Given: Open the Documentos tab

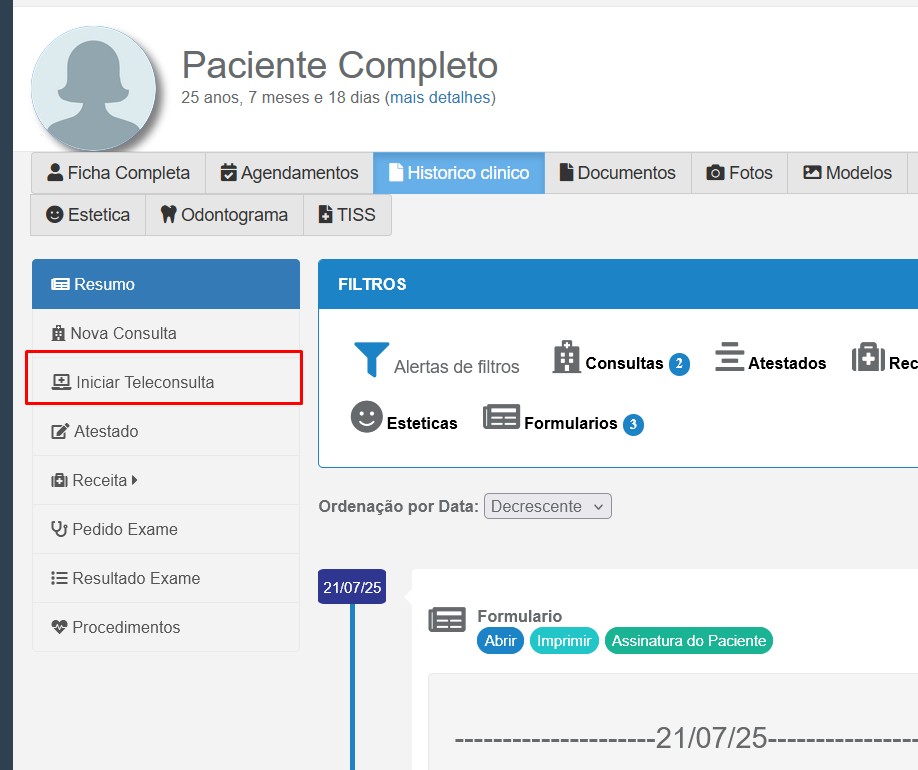Looking at the screenshot, I should click(617, 173).
